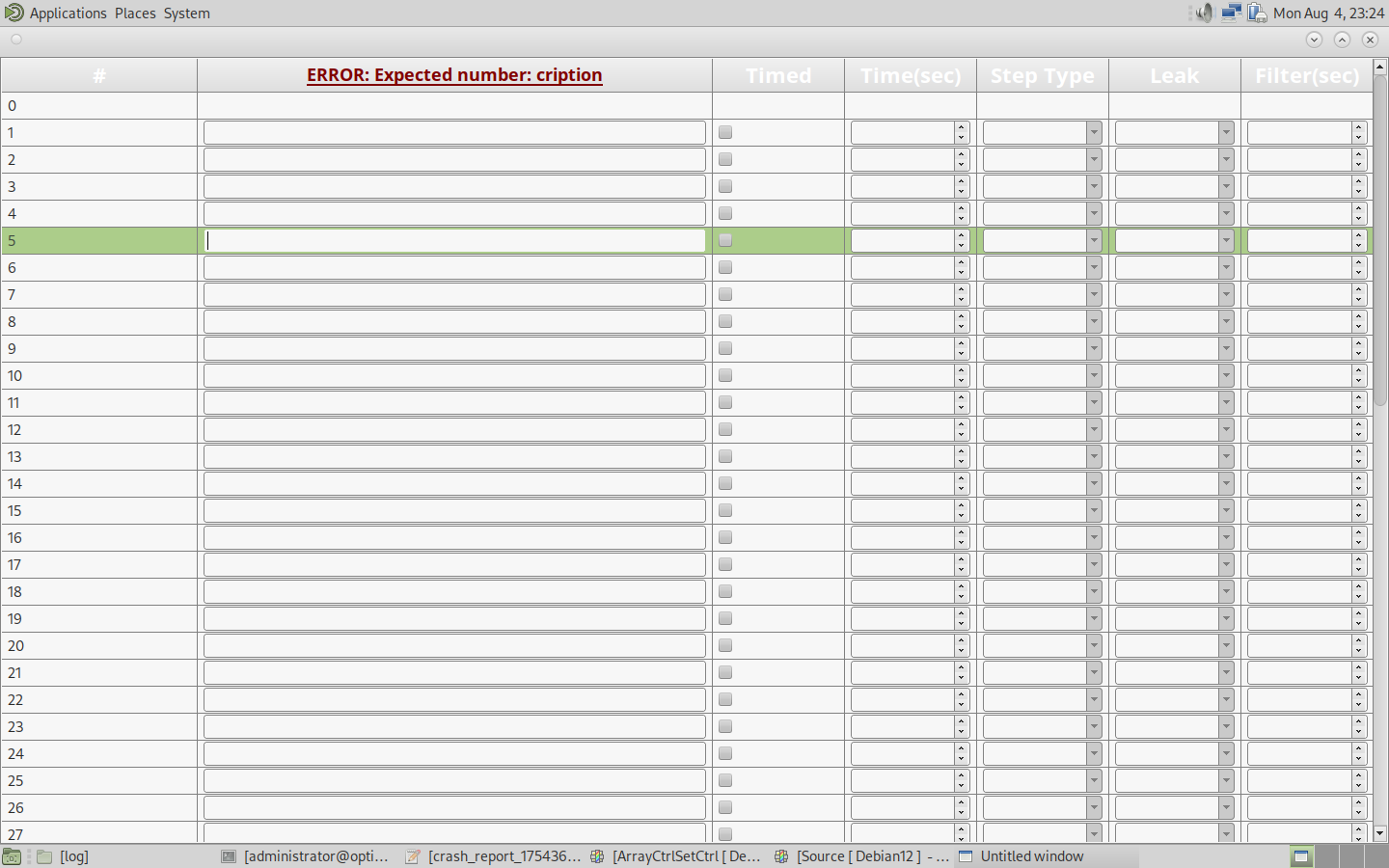Open the Places menu
Viewport: 1389px width, 868px height.
click(x=135, y=14)
